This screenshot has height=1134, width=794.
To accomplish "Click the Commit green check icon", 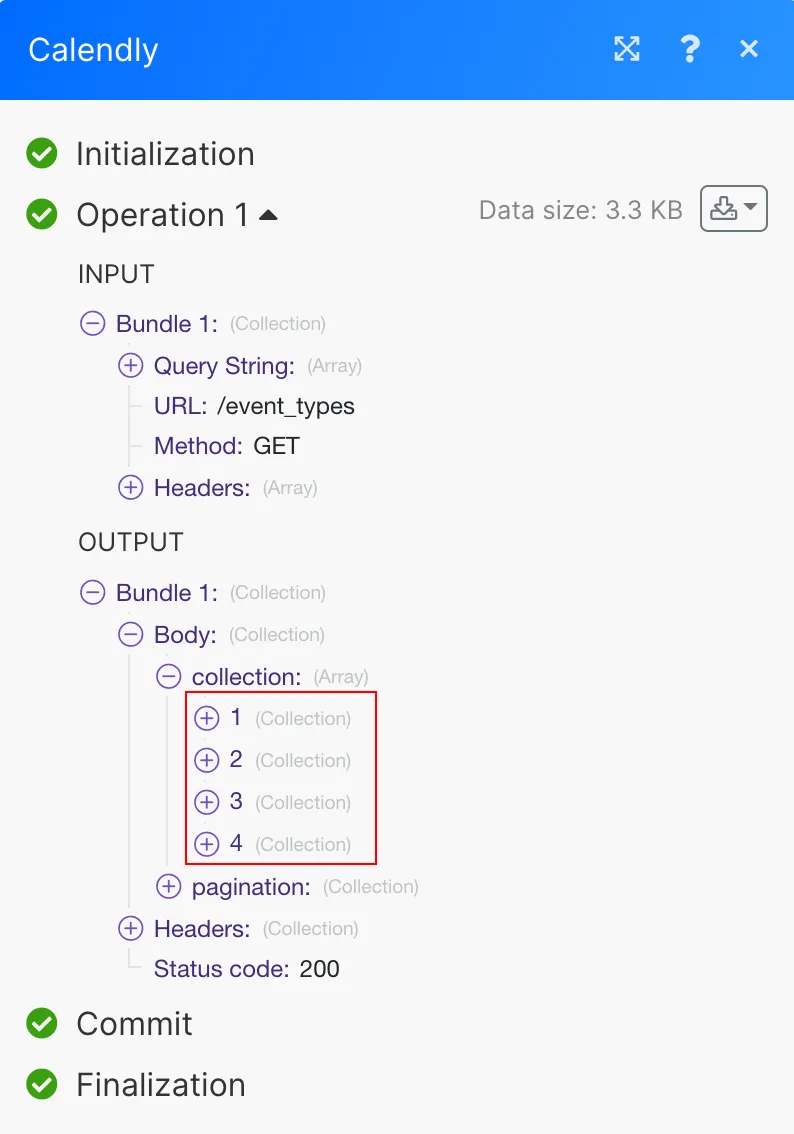I will 41,1024.
